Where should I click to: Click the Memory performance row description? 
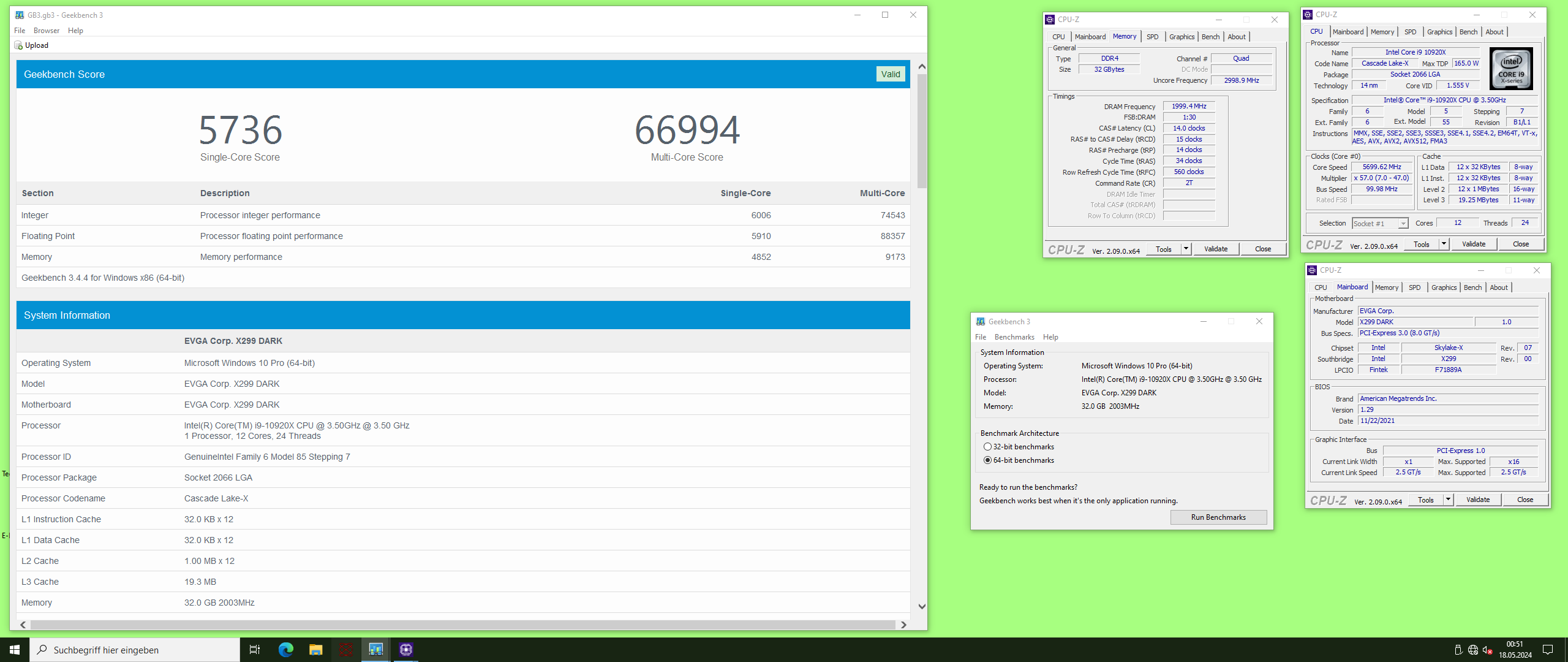241,257
